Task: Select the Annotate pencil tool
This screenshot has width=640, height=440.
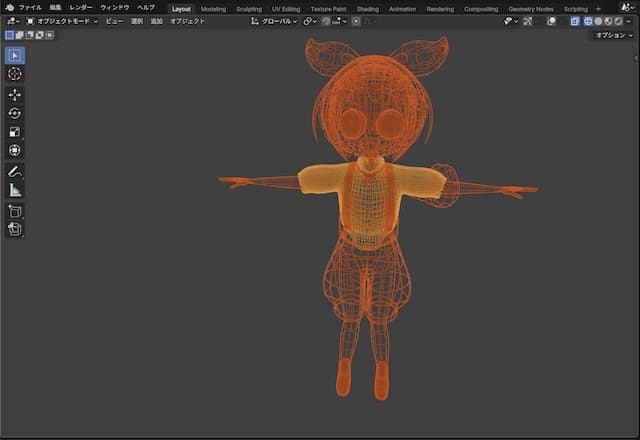Action: [15, 172]
